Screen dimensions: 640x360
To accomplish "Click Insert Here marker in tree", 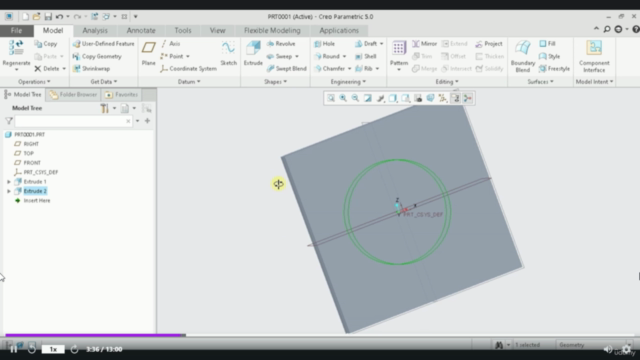I will [33, 201].
